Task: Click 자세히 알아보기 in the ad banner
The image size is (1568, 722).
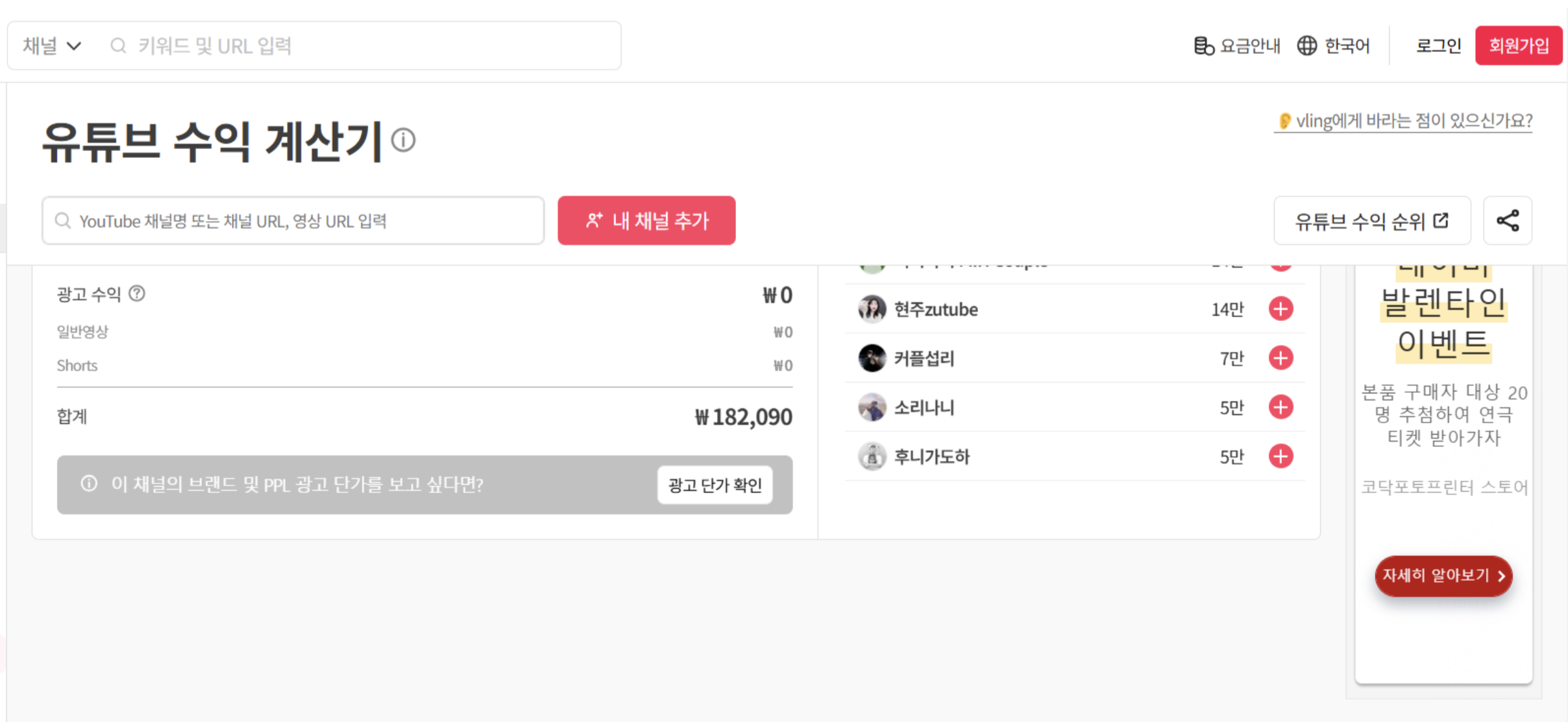Action: (x=1443, y=576)
